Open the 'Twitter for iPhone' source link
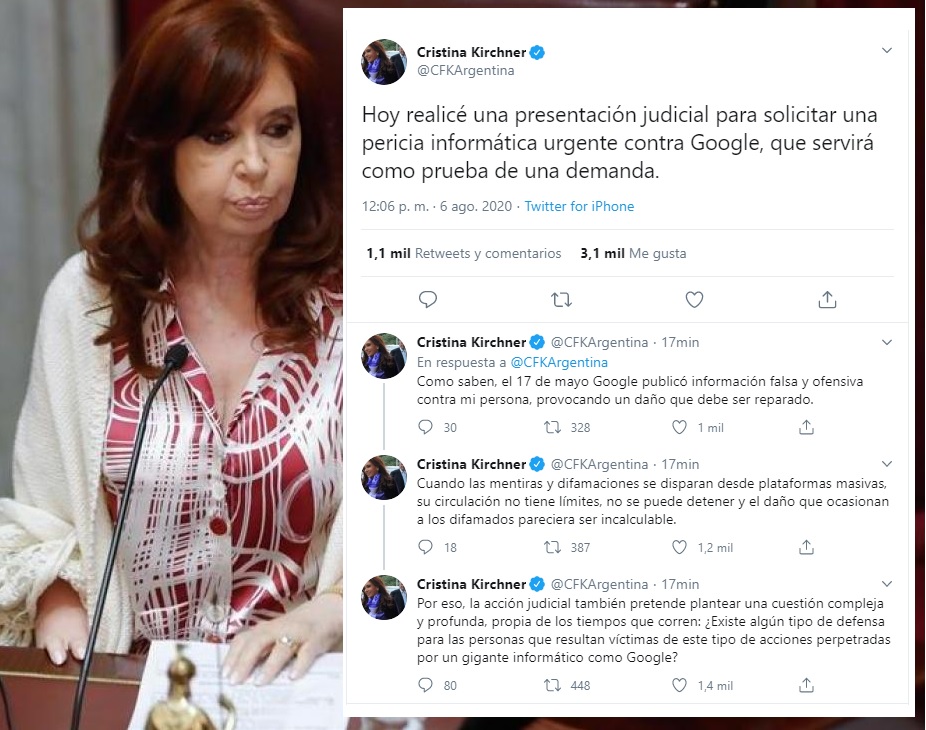Image resolution: width=926 pixels, height=730 pixels. click(x=579, y=206)
